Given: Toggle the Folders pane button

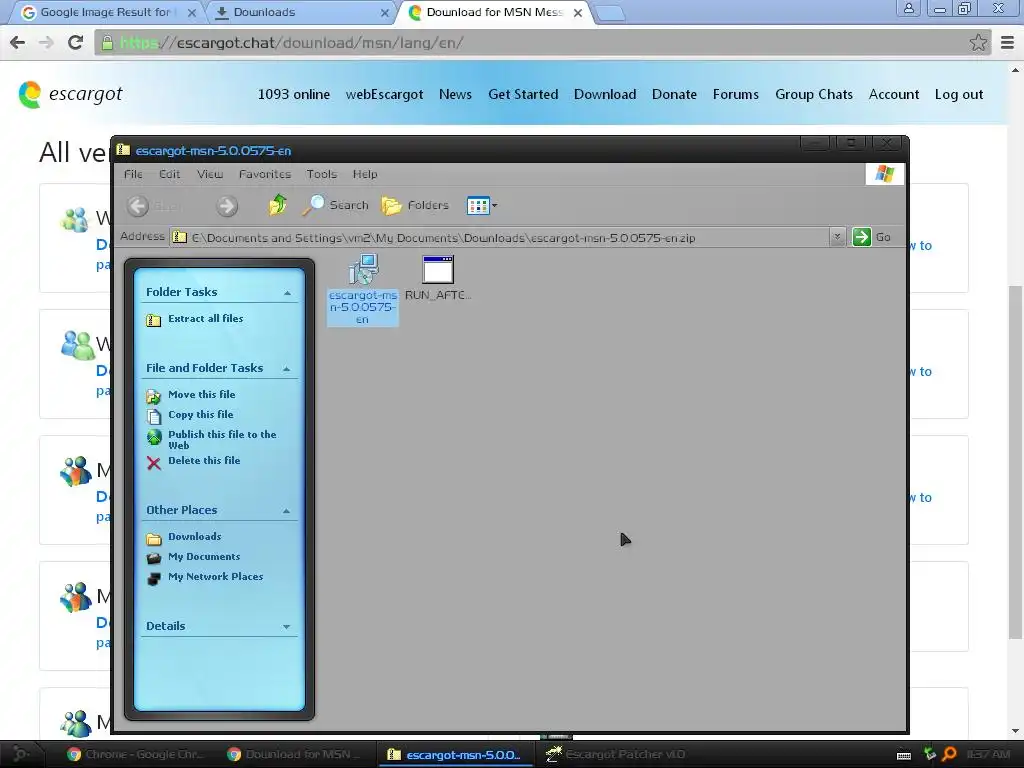Looking at the screenshot, I should coord(415,205).
